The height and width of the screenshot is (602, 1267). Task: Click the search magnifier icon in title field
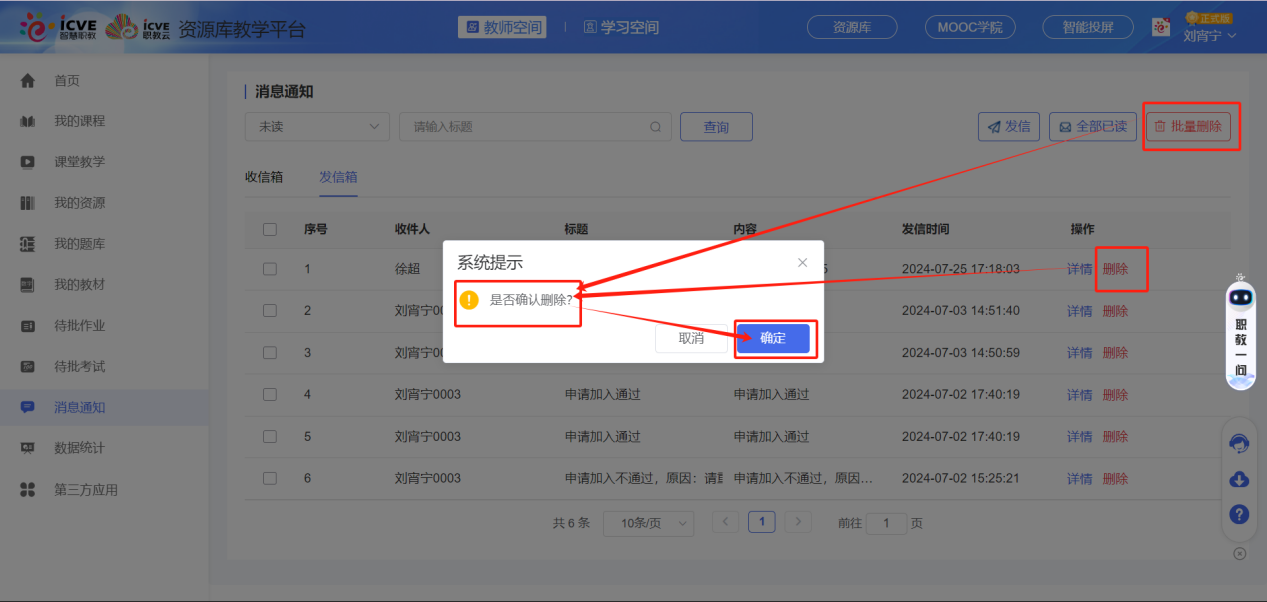[656, 127]
